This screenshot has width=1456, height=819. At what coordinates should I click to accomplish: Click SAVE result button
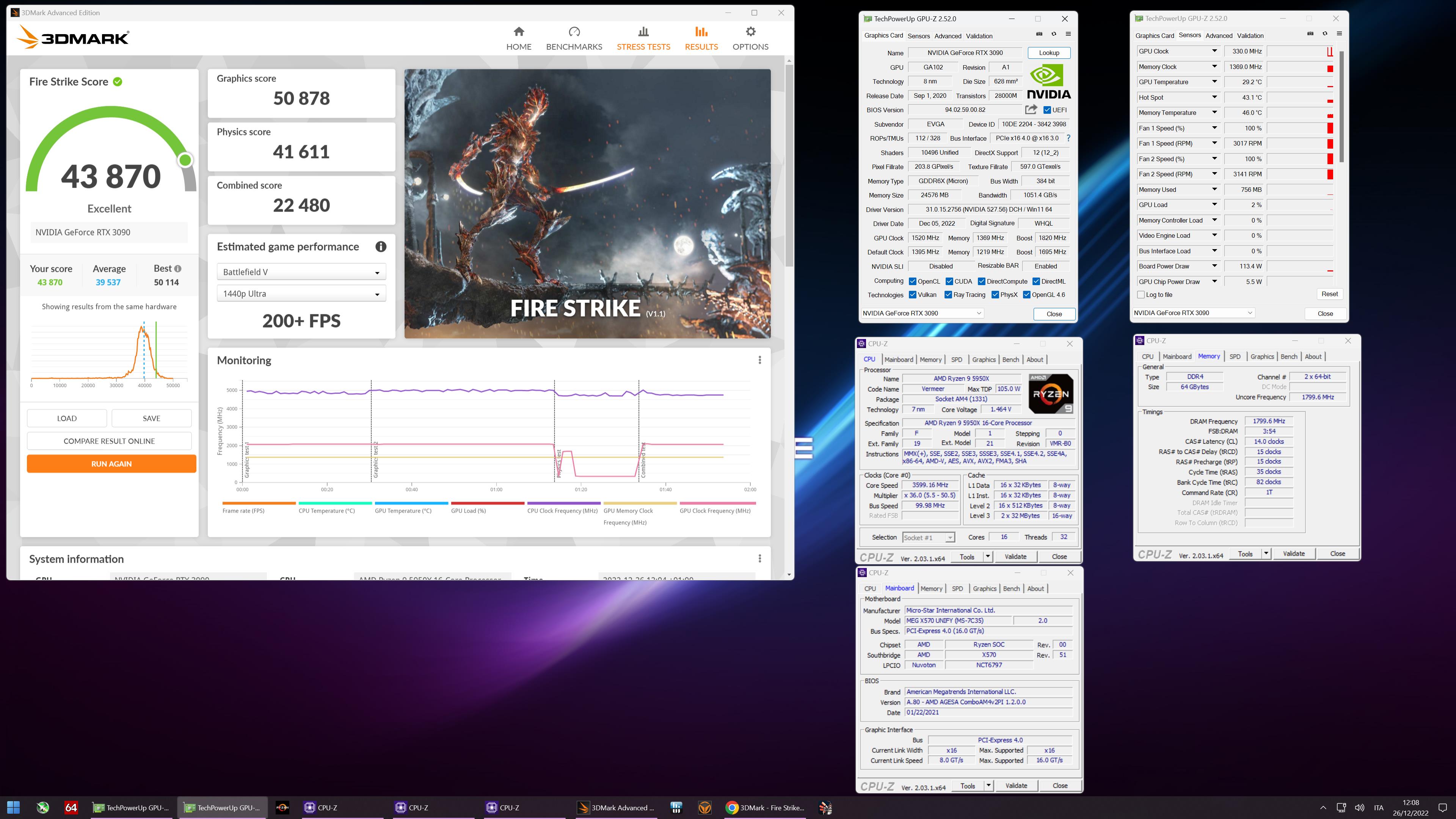[152, 418]
